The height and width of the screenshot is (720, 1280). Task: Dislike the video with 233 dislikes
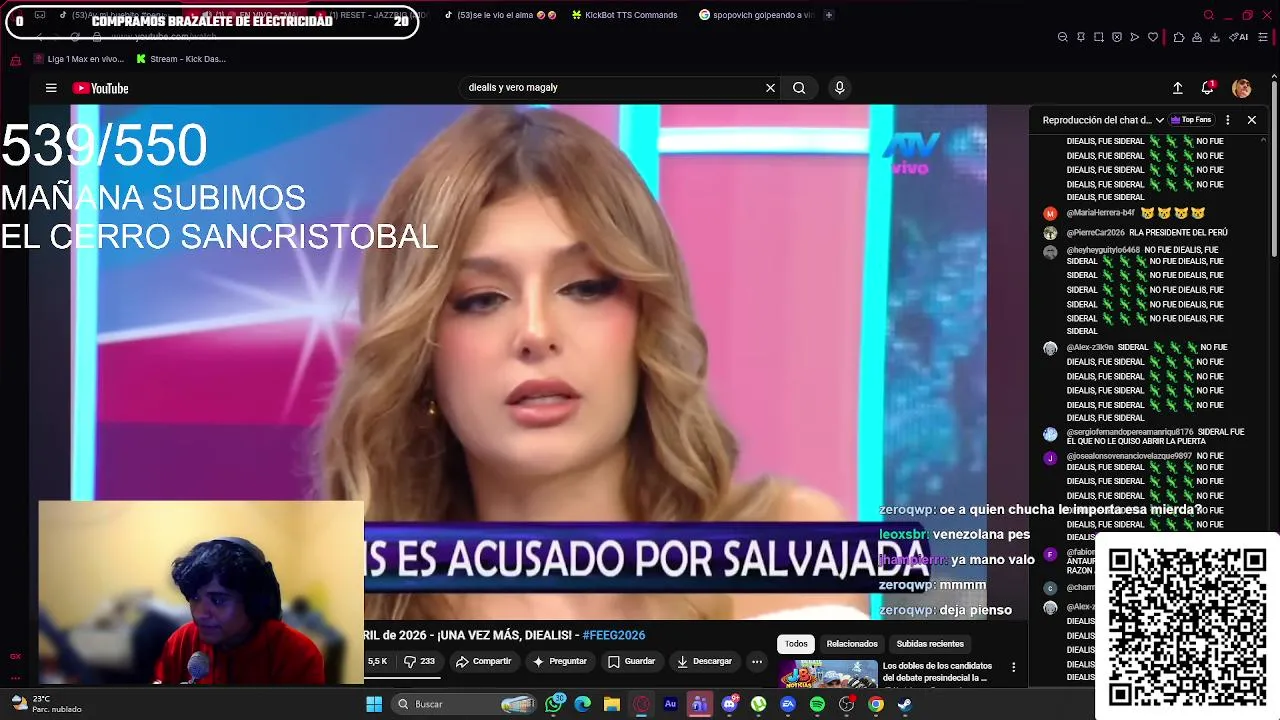click(x=420, y=661)
